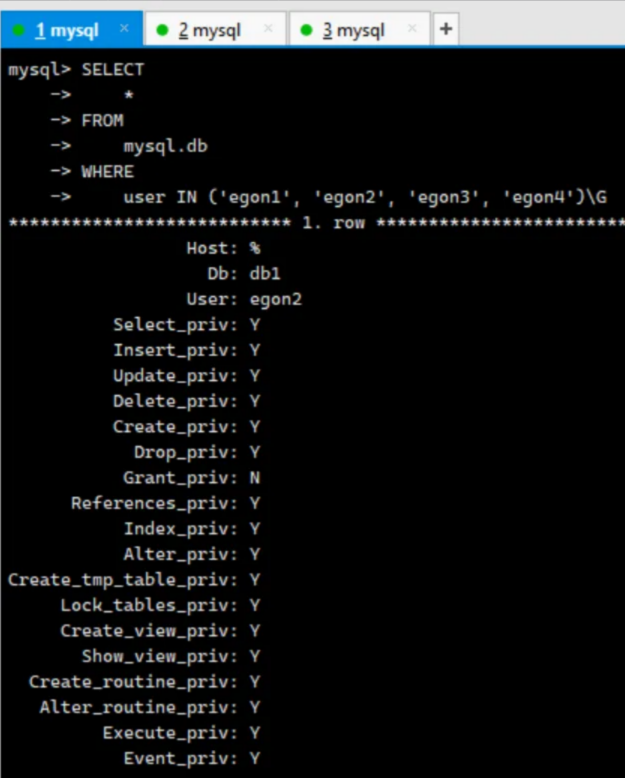The height and width of the screenshot is (778, 625).
Task: Click the Create_tmp_table_priv field label
Action: pos(123,580)
